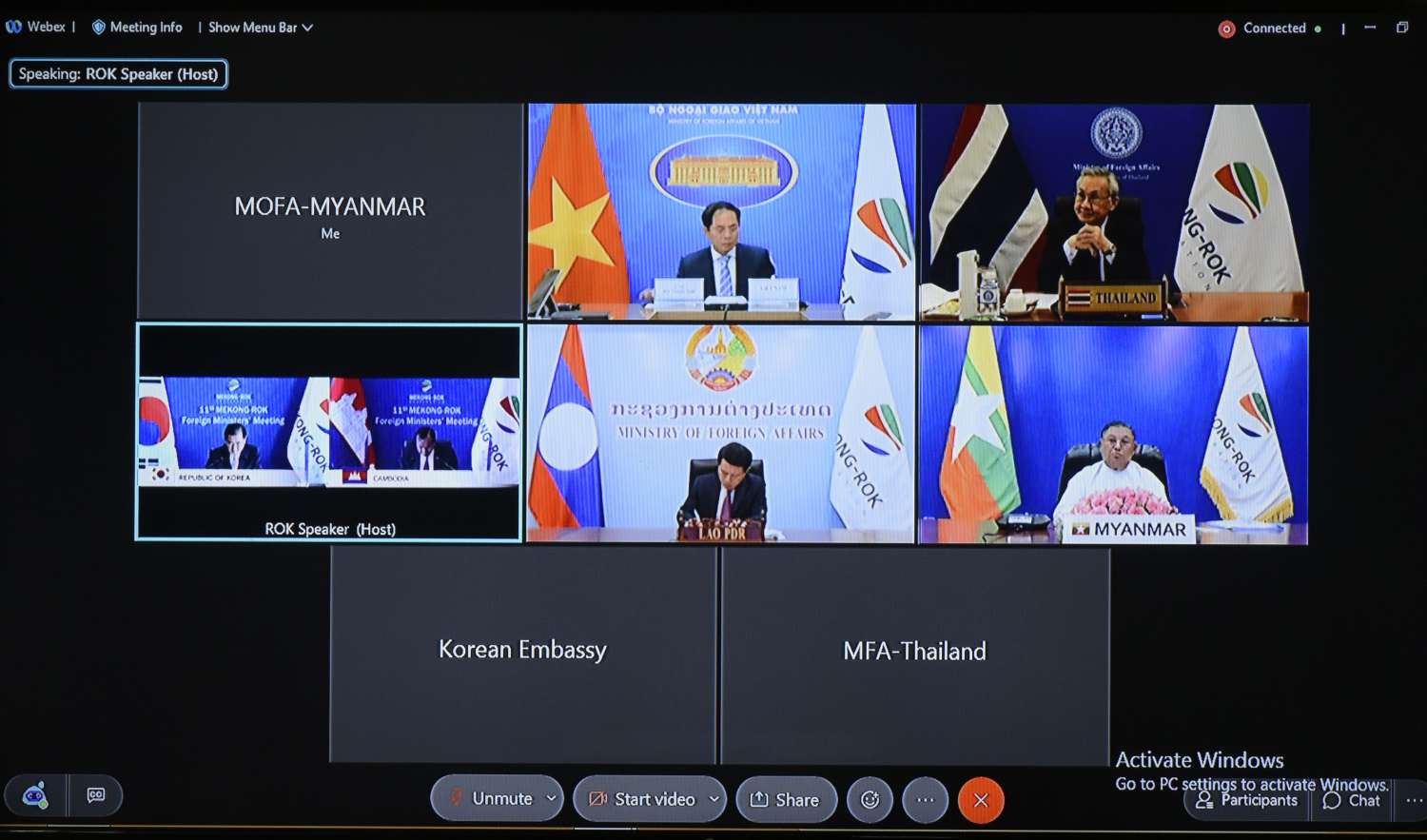This screenshot has height=840, width=1427.
Task: Leave meeting with the red X button
Action: point(981,800)
